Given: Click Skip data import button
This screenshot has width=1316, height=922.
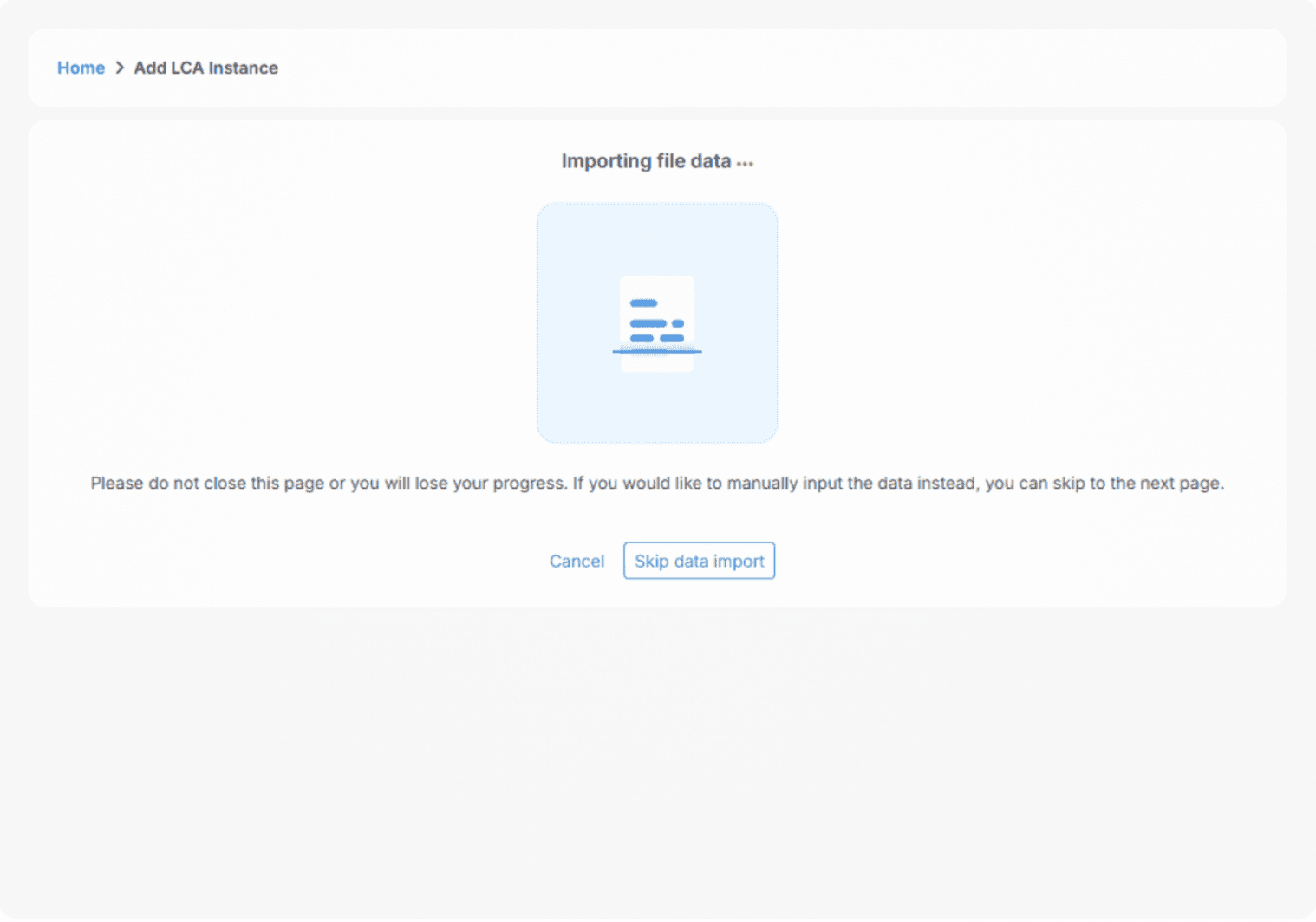Looking at the screenshot, I should [x=699, y=561].
